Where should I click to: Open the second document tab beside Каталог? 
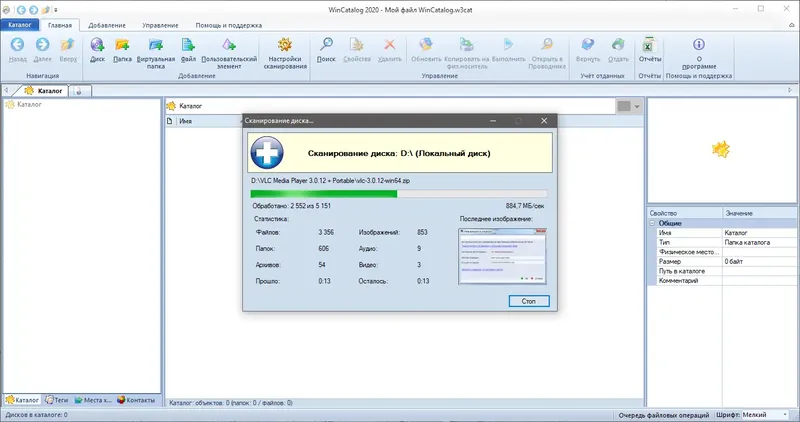(80, 91)
